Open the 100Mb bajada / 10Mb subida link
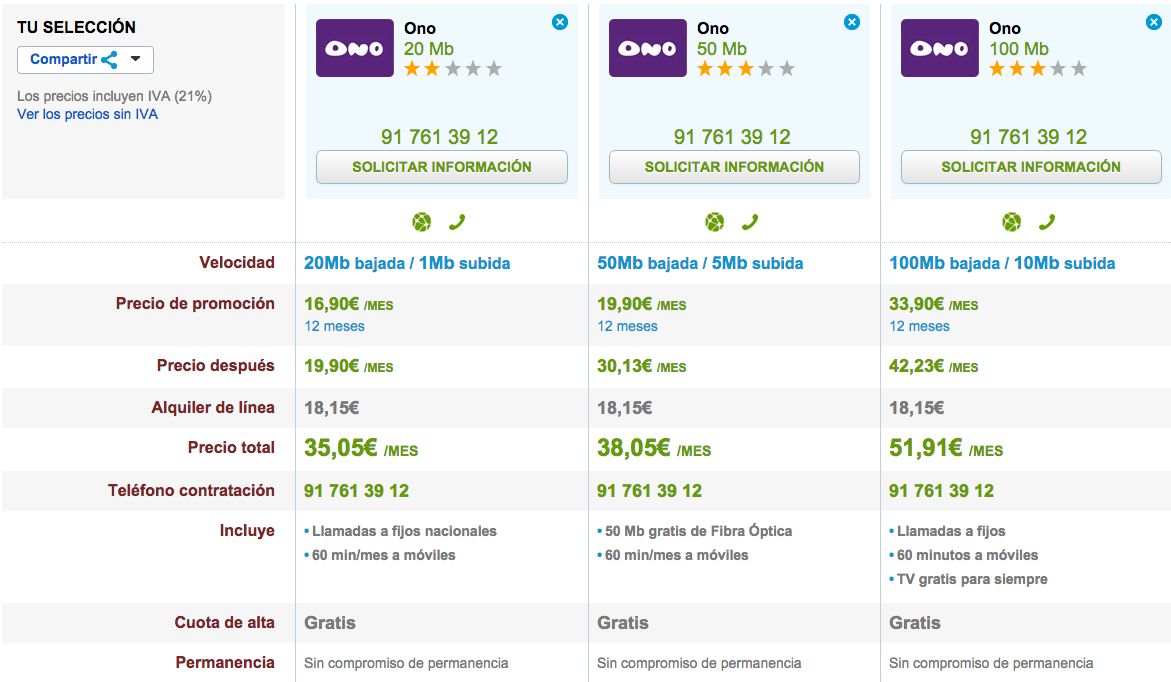The width and height of the screenshot is (1171, 682). tap(1002, 263)
